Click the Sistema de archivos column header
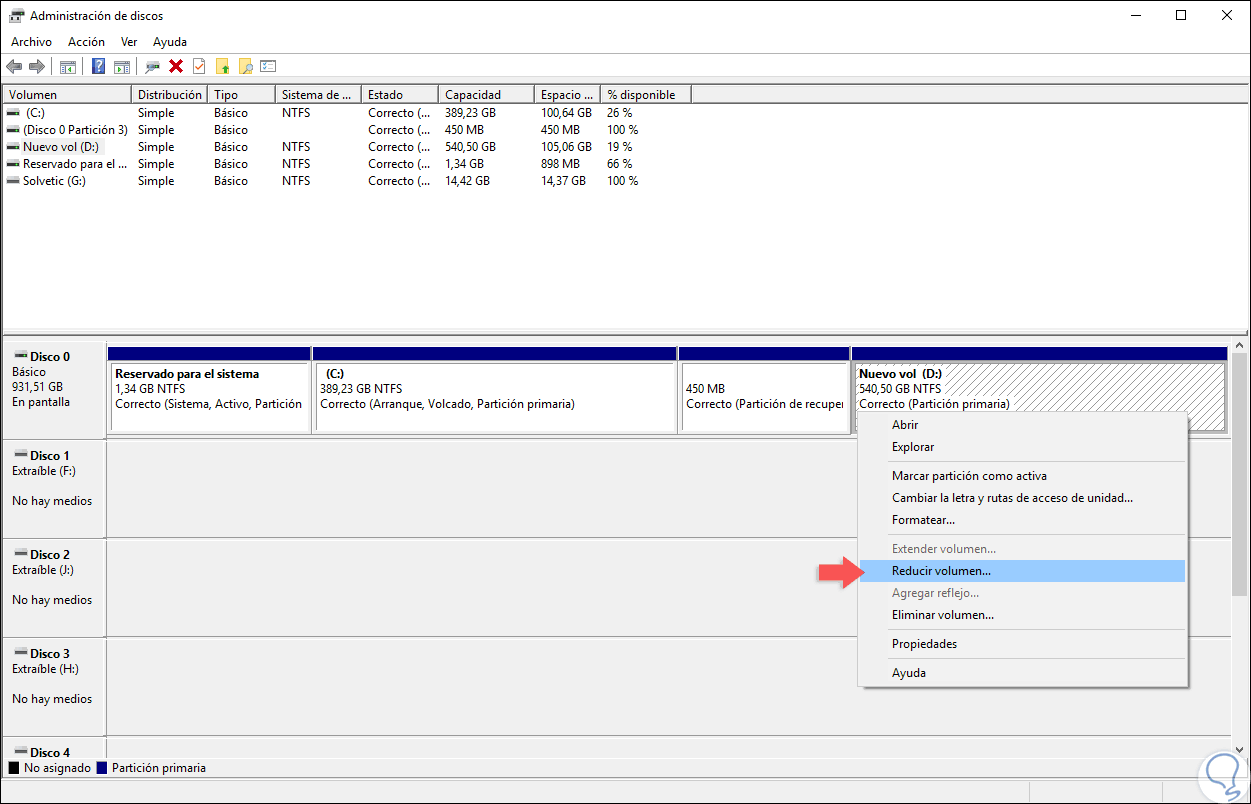1251x804 pixels. click(x=316, y=95)
